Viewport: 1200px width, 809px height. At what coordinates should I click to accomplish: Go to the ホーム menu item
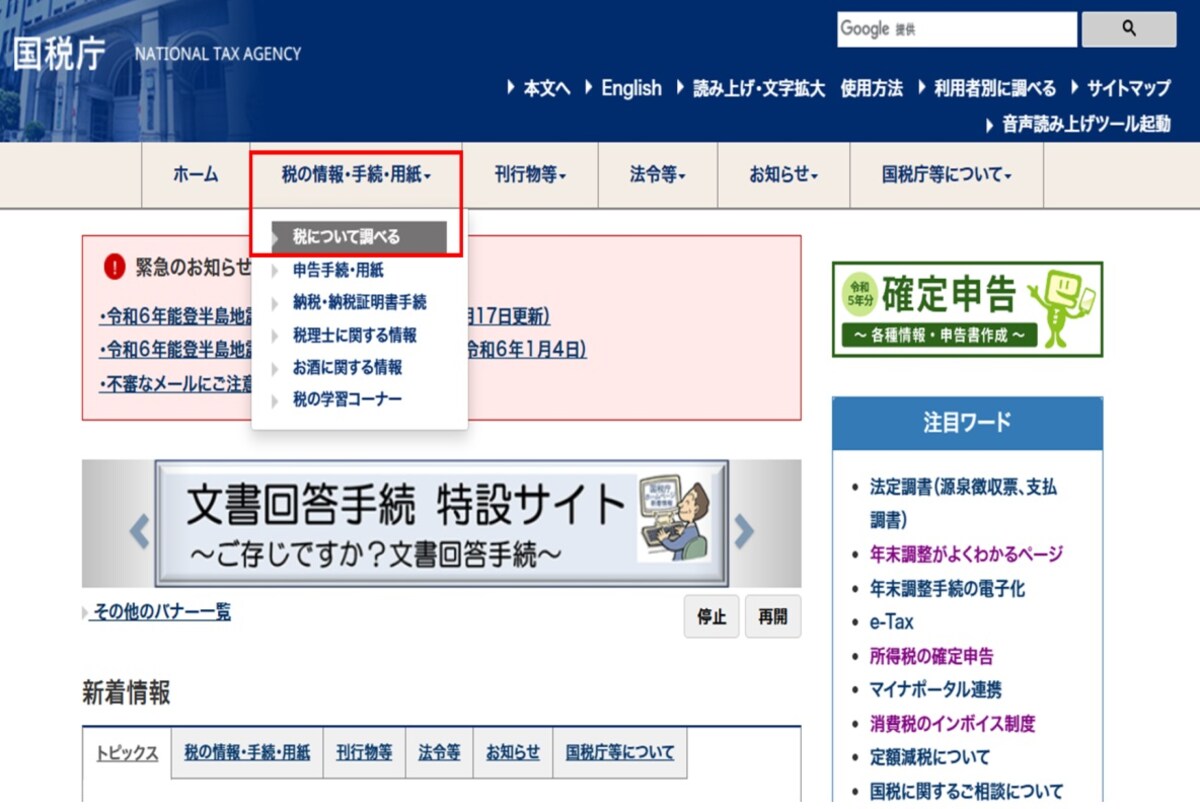[x=195, y=175]
